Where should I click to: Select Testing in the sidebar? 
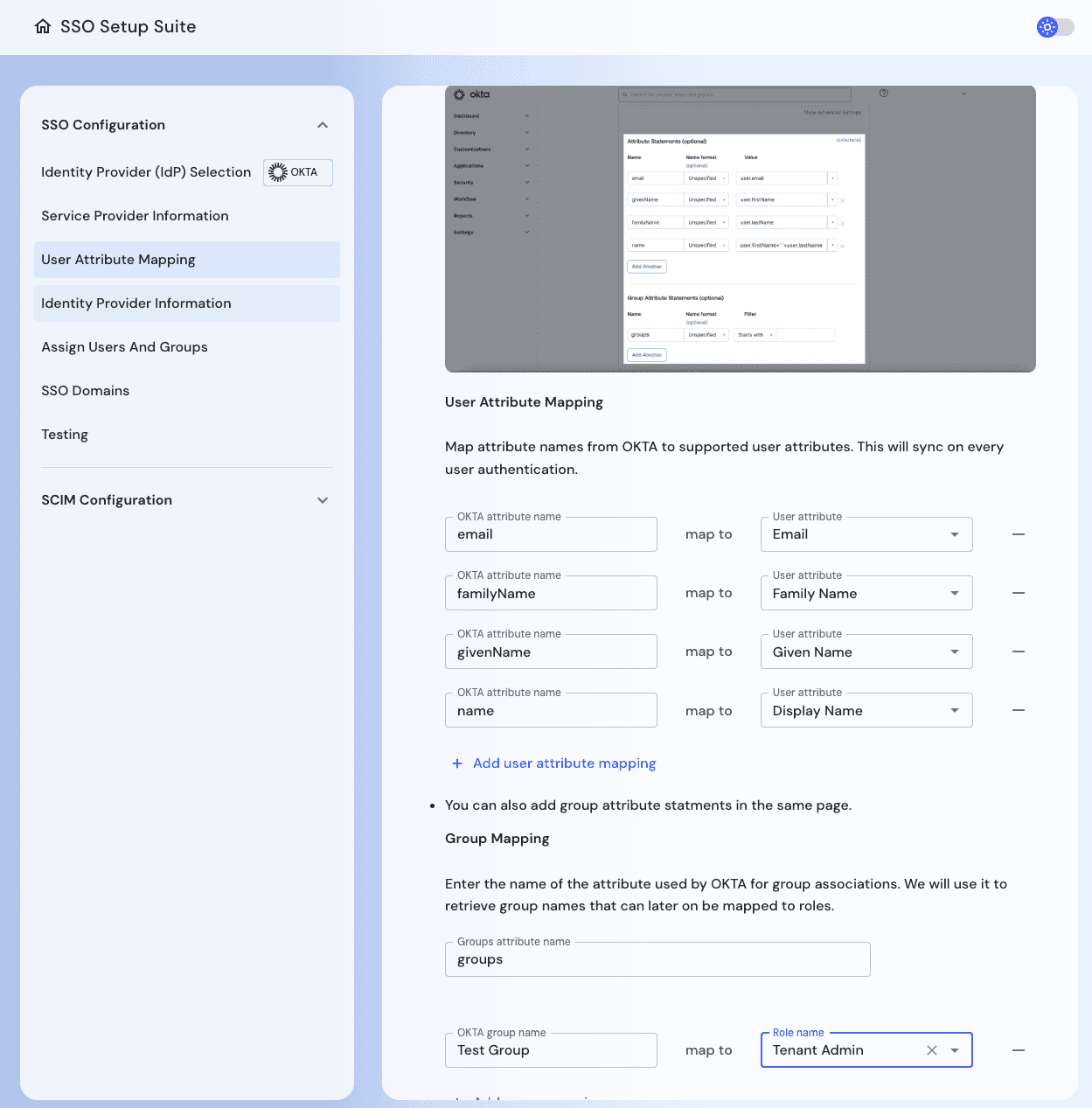[x=65, y=434]
